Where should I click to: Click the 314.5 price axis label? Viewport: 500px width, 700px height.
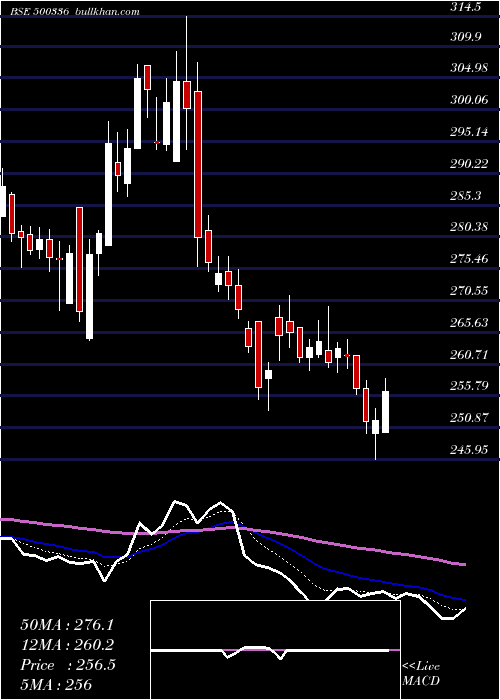pos(466,7)
